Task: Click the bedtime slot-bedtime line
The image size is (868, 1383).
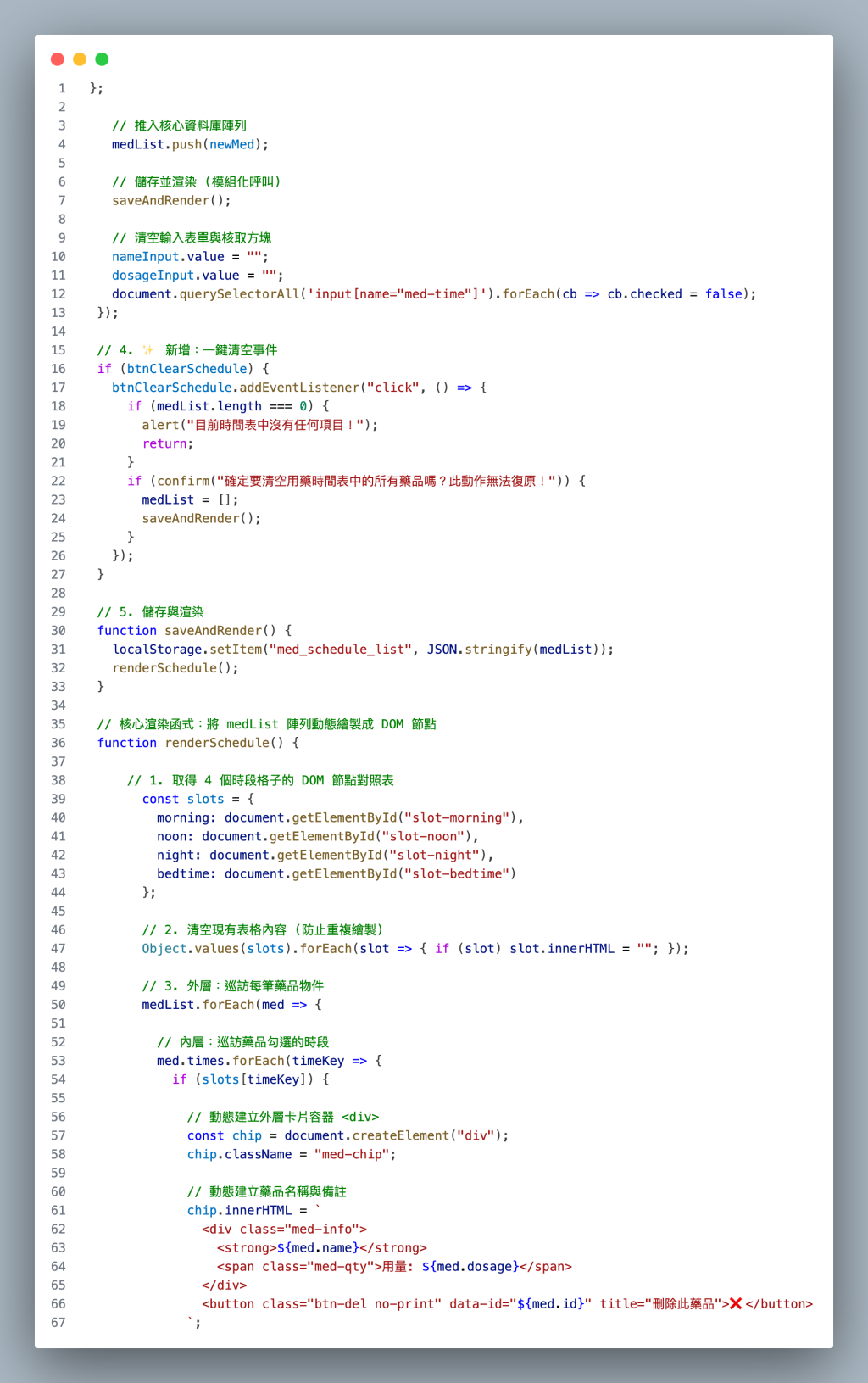Action: [337, 874]
